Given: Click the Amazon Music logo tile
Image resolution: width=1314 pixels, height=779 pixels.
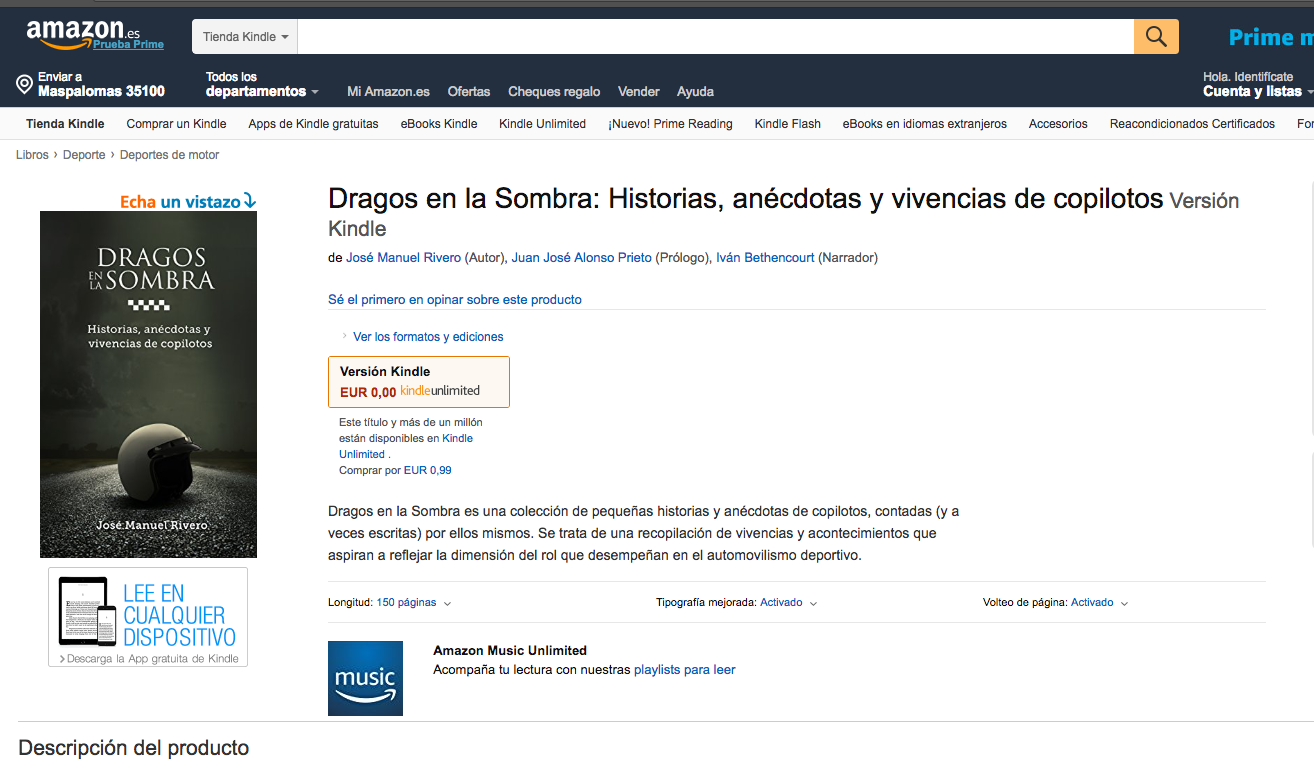Looking at the screenshot, I should tap(365, 678).
